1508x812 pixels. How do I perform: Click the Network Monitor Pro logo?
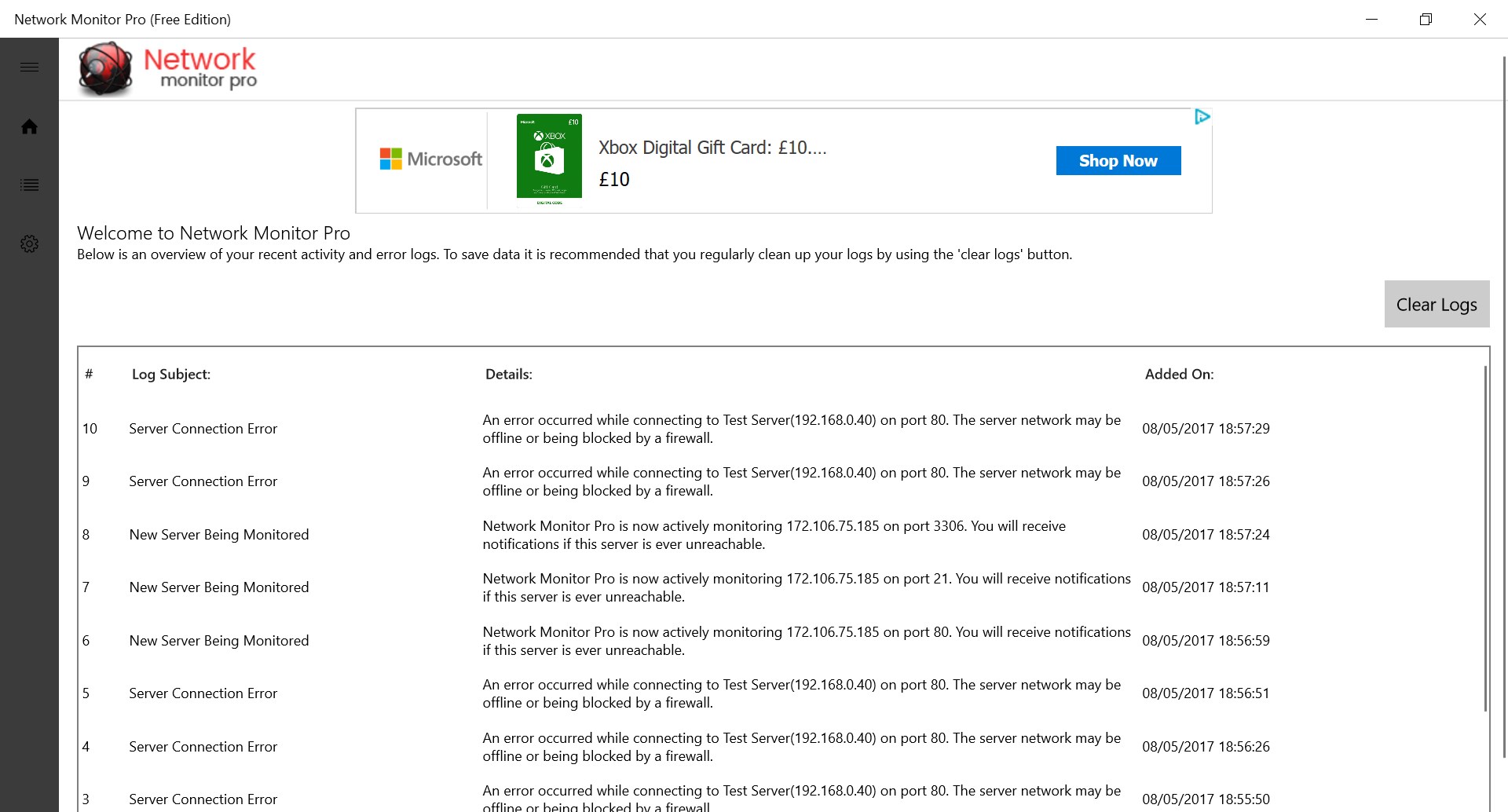[x=168, y=69]
